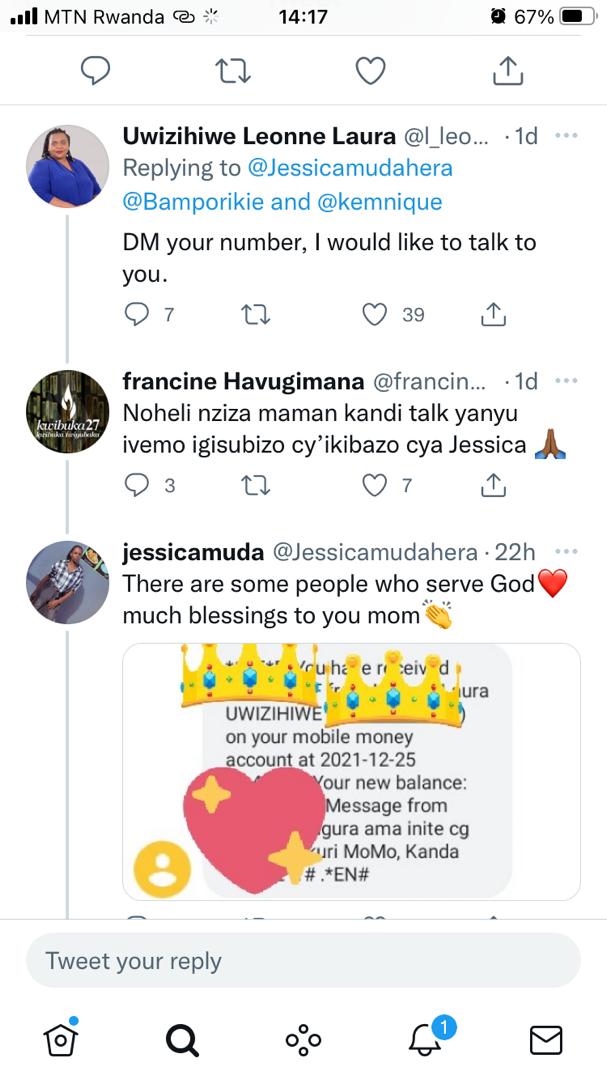The height and width of the screenshot is (1080, 607).
Task: Open Spaces tab in bottom bar
Action: point(303,1040)
